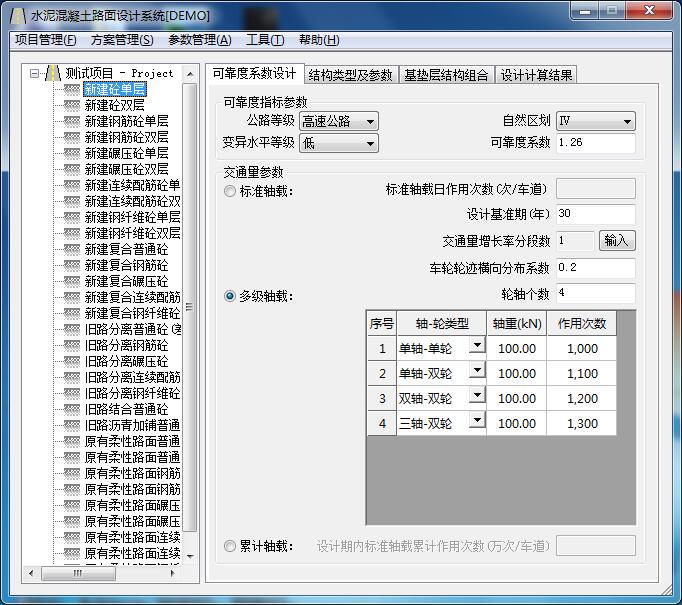Click tree horizontal scrollbar right arrow
Viewport: 682px width, 605px height.
[x=172, y=573]
